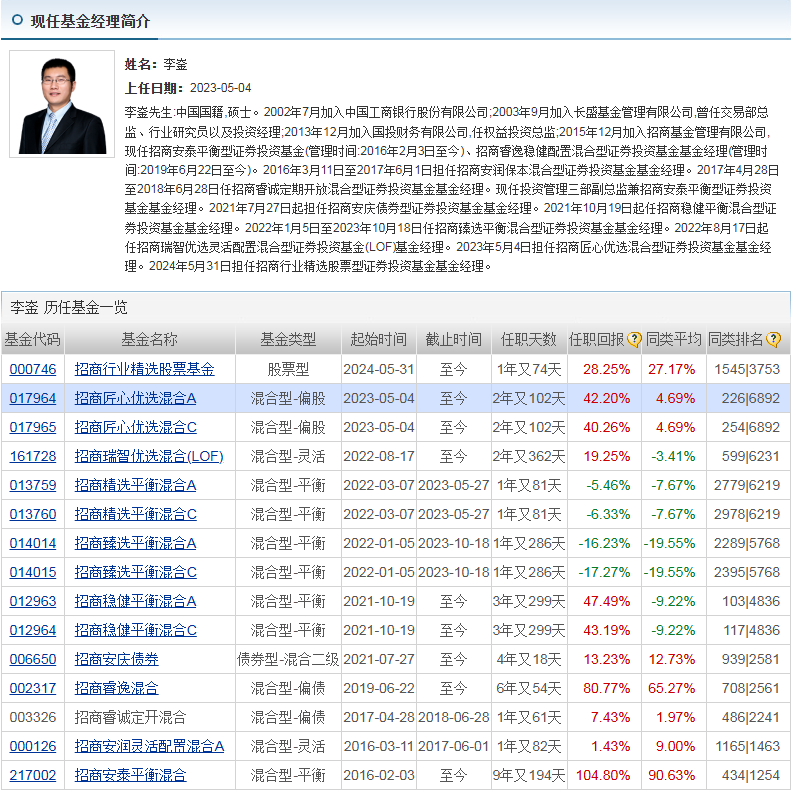Click the 股票型 fund type cell
The height and width of the screenshot is (802, 797).
(288, 369)
